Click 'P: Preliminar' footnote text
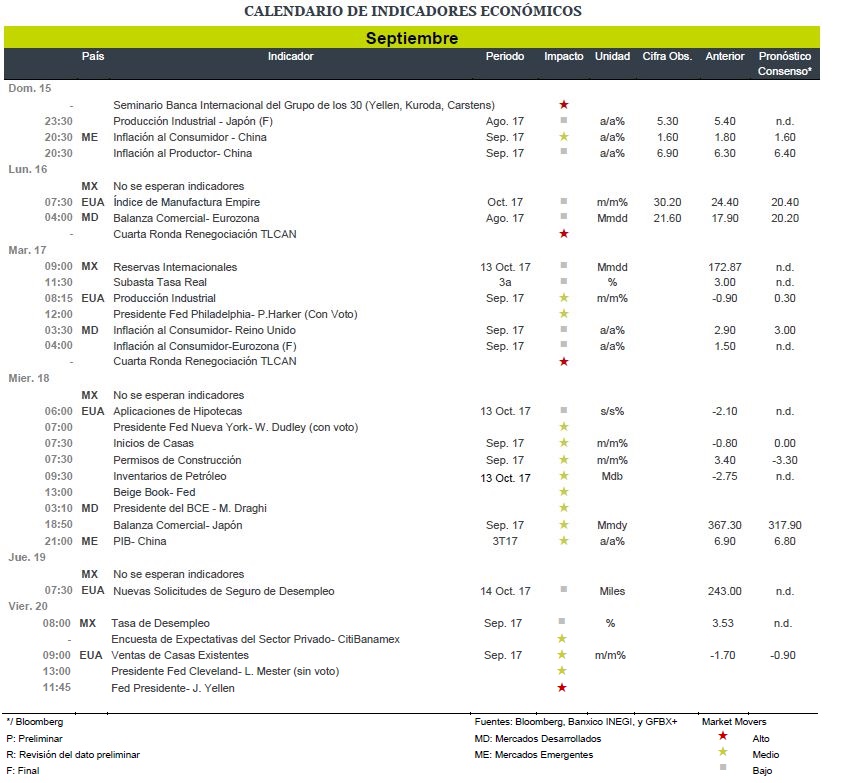 (x=34, y=738)
